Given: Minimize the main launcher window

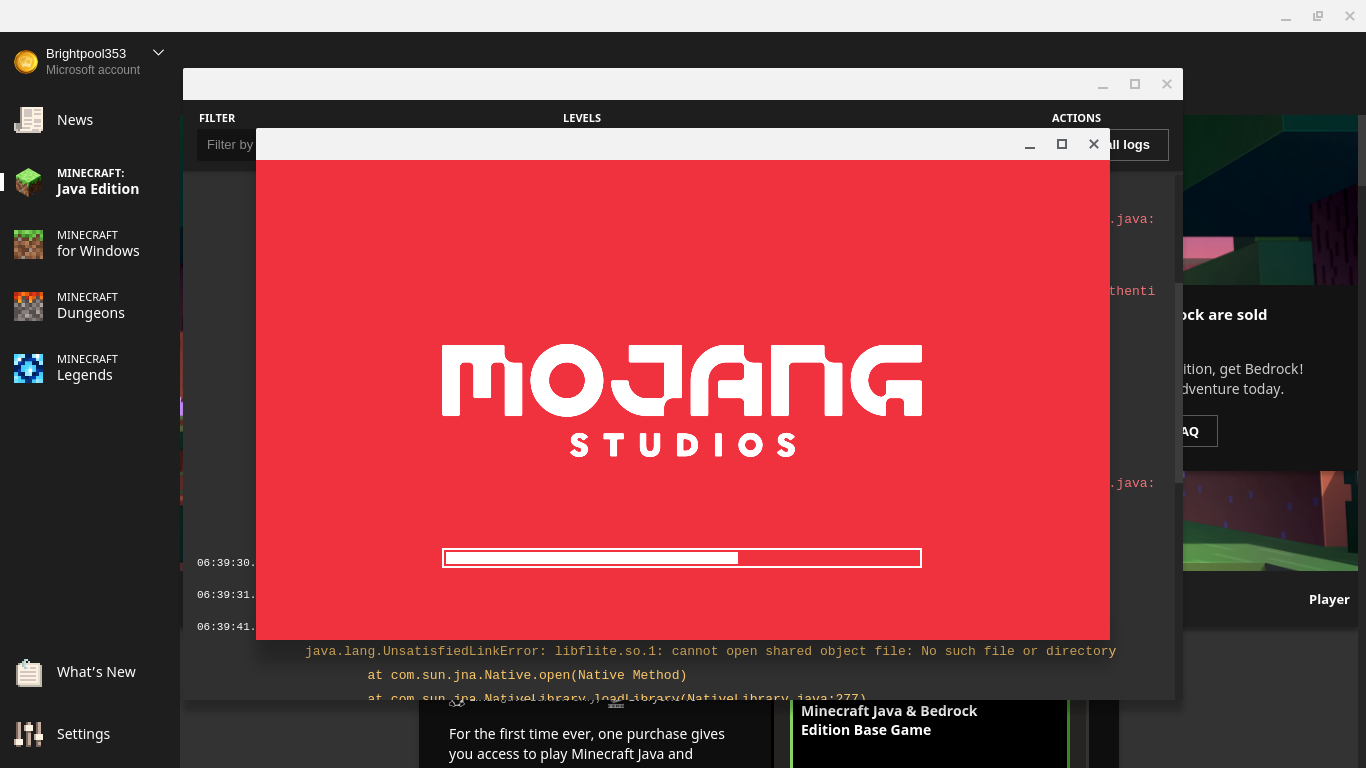Looking at the screenshot, I should (1286, 17).
